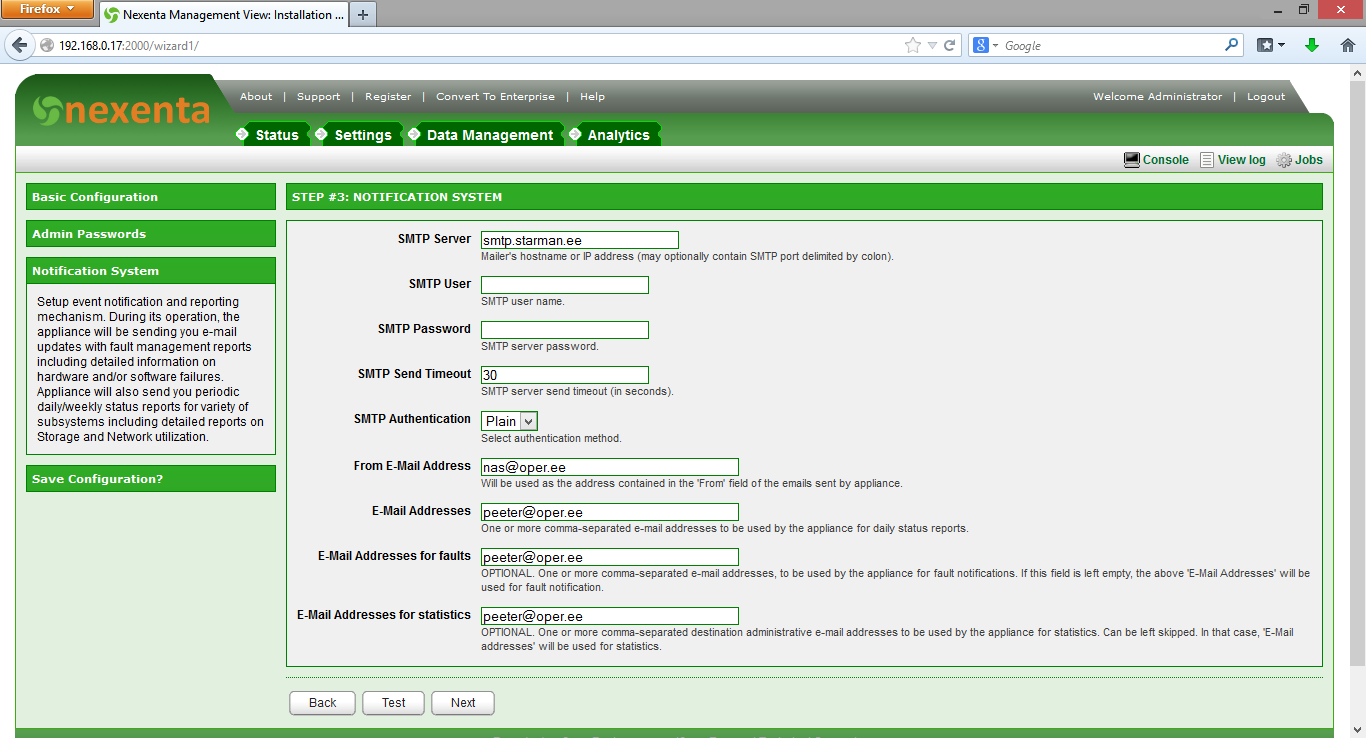Collapse Notification System sidebar section
The width and height of the screenshot is (1366, 738).
point(151,271)
